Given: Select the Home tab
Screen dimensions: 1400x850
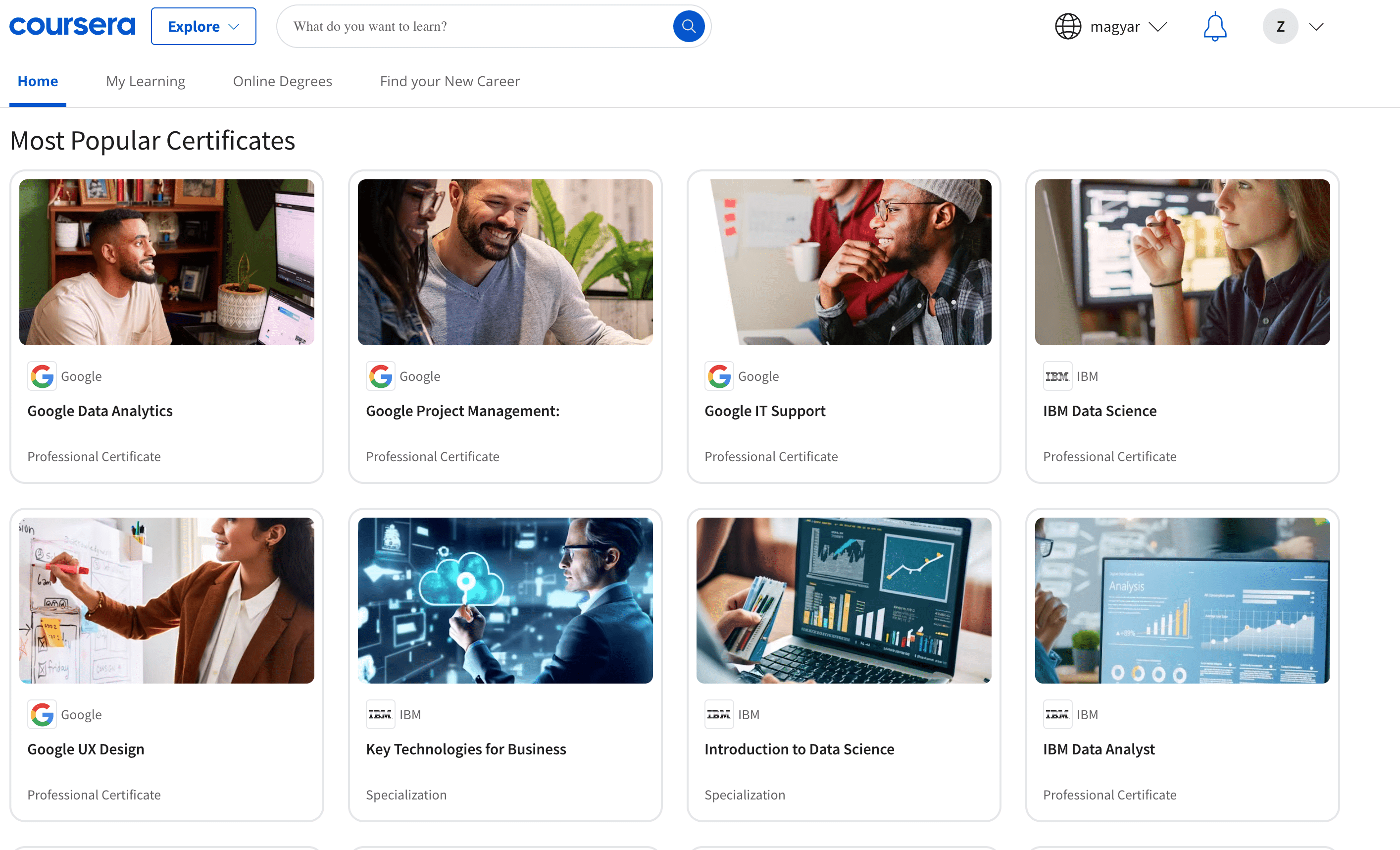Looking at the screenshot, I should pyautogui.click(x=38, y=81).
